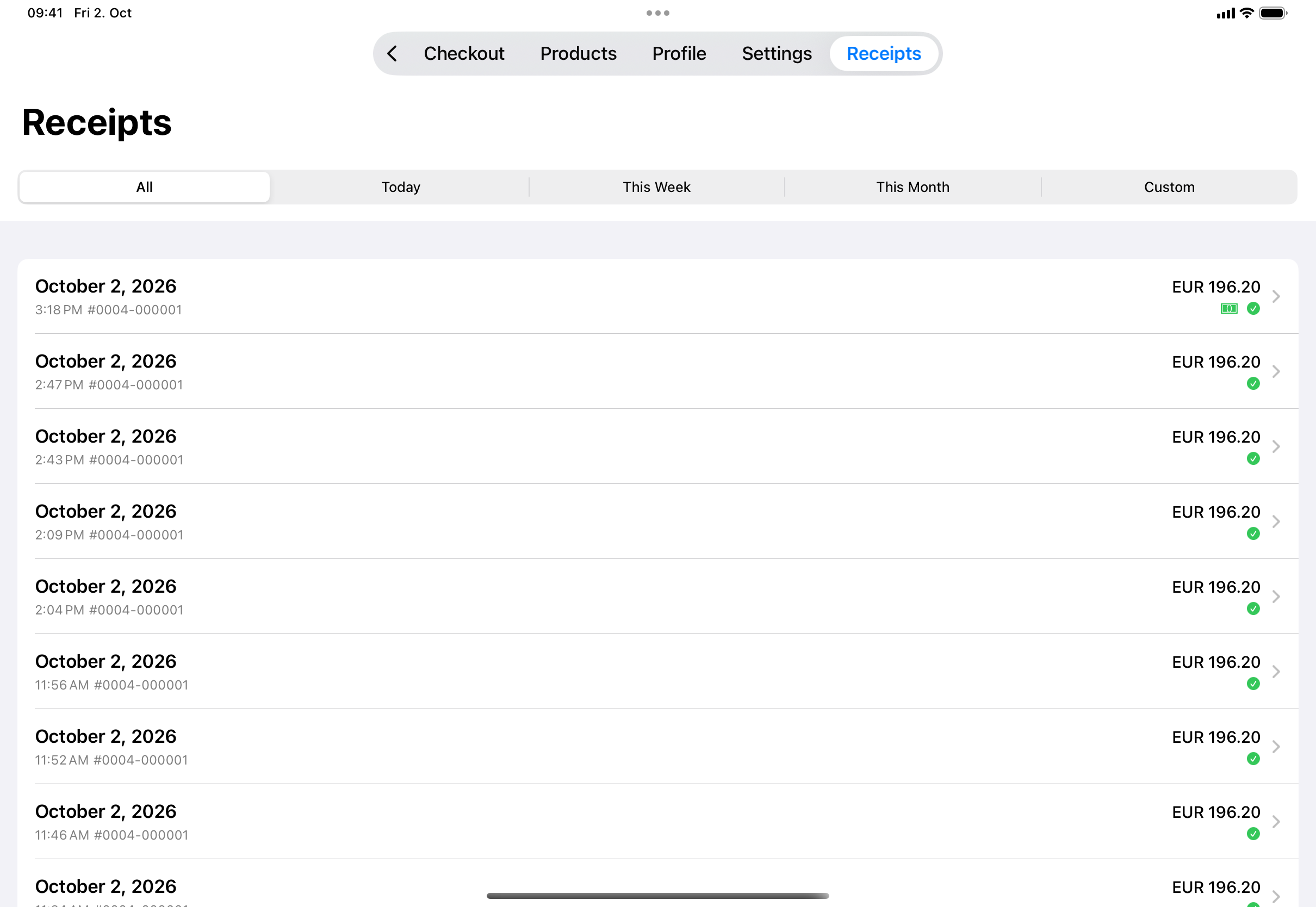Viewport: 1316px width, 907px height.
Task: Tap the cellular signal bars icon
Action: pyautogui.click(x=1226, y=14)
